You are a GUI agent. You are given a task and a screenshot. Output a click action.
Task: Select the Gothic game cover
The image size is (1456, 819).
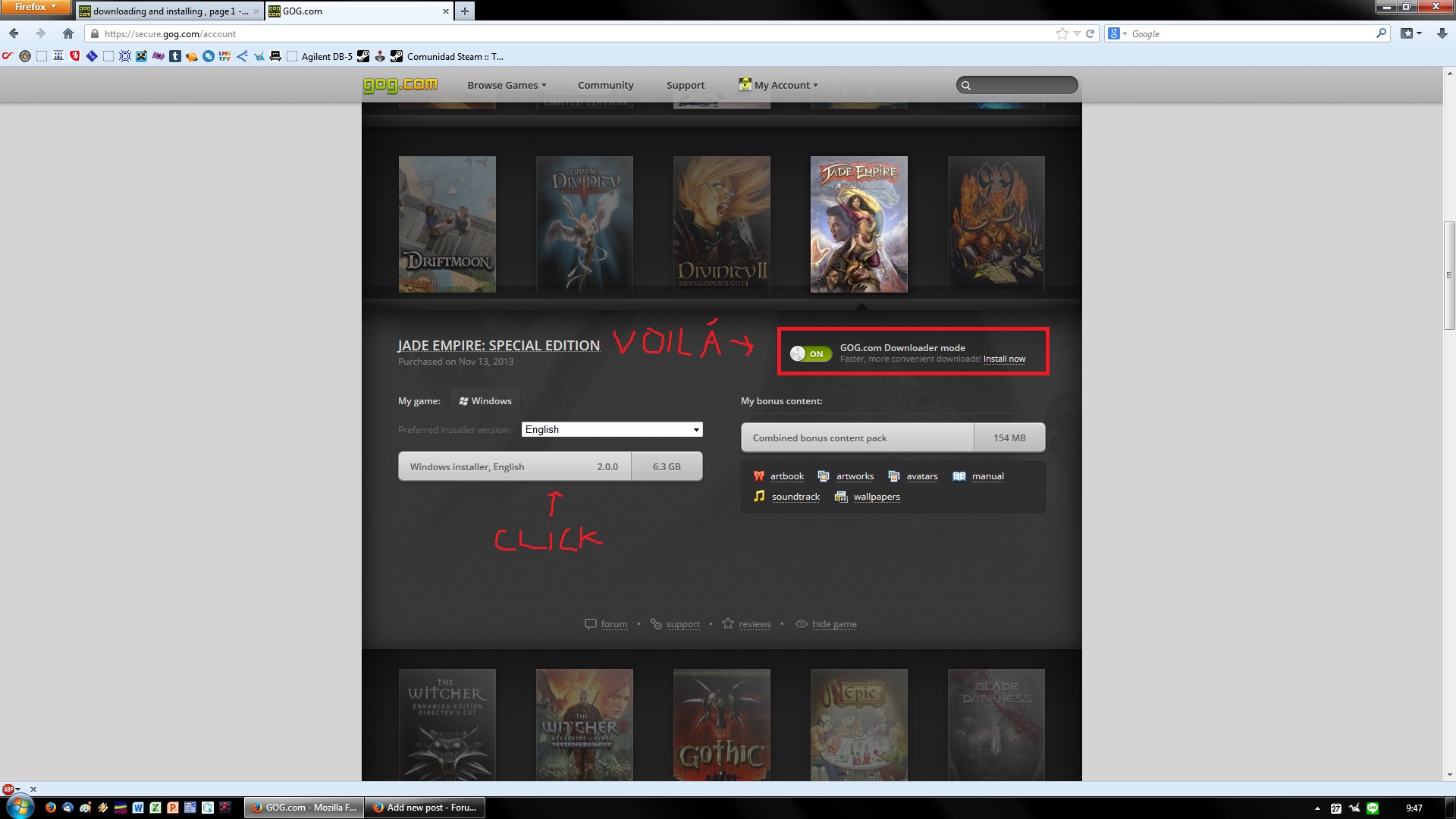[x=722, y=725]
